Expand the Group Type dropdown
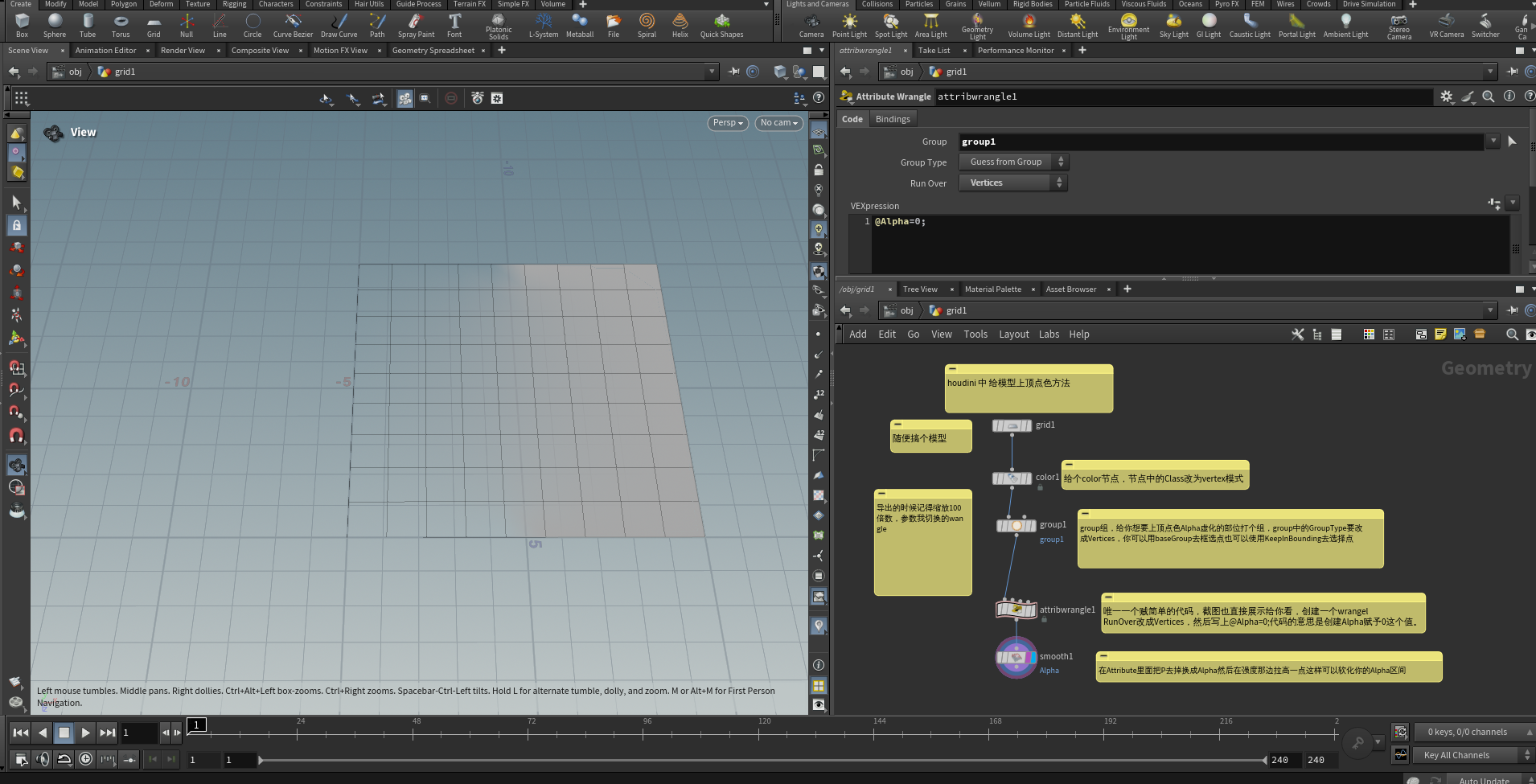 click(x=1012, y=162)
